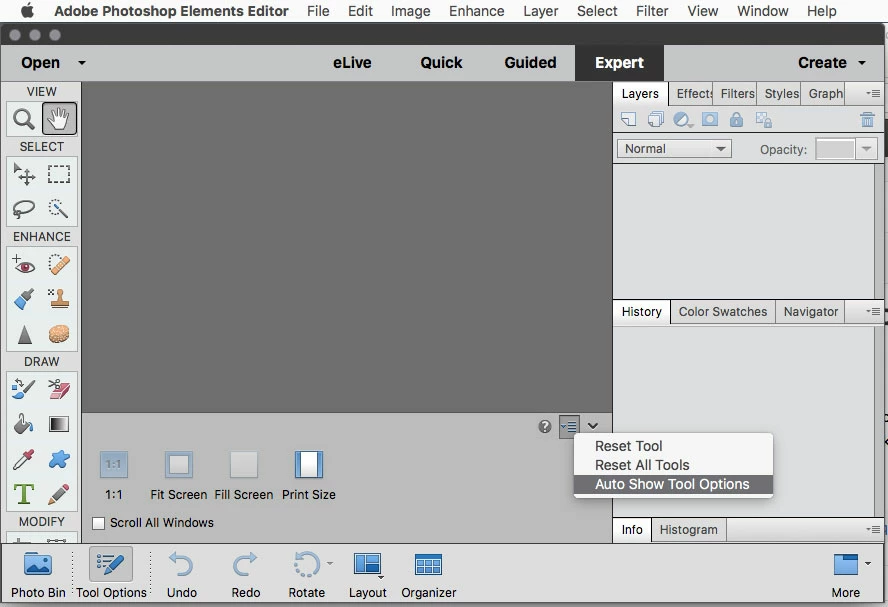Toggle the Photo Bin panel
The height and width of the screenshot is (607, 888).
[38, 573]
